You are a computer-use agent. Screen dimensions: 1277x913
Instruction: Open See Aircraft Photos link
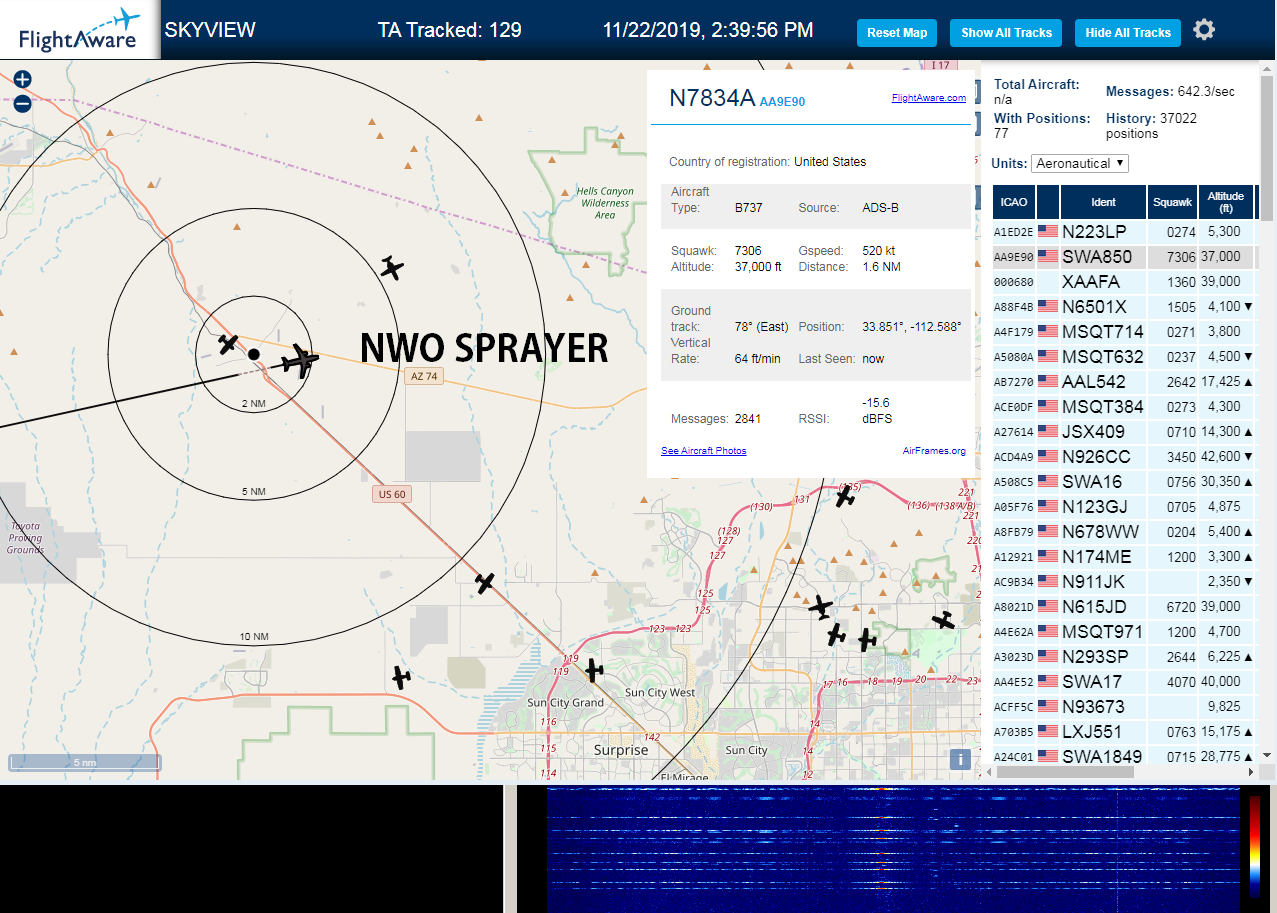point(704,451)
